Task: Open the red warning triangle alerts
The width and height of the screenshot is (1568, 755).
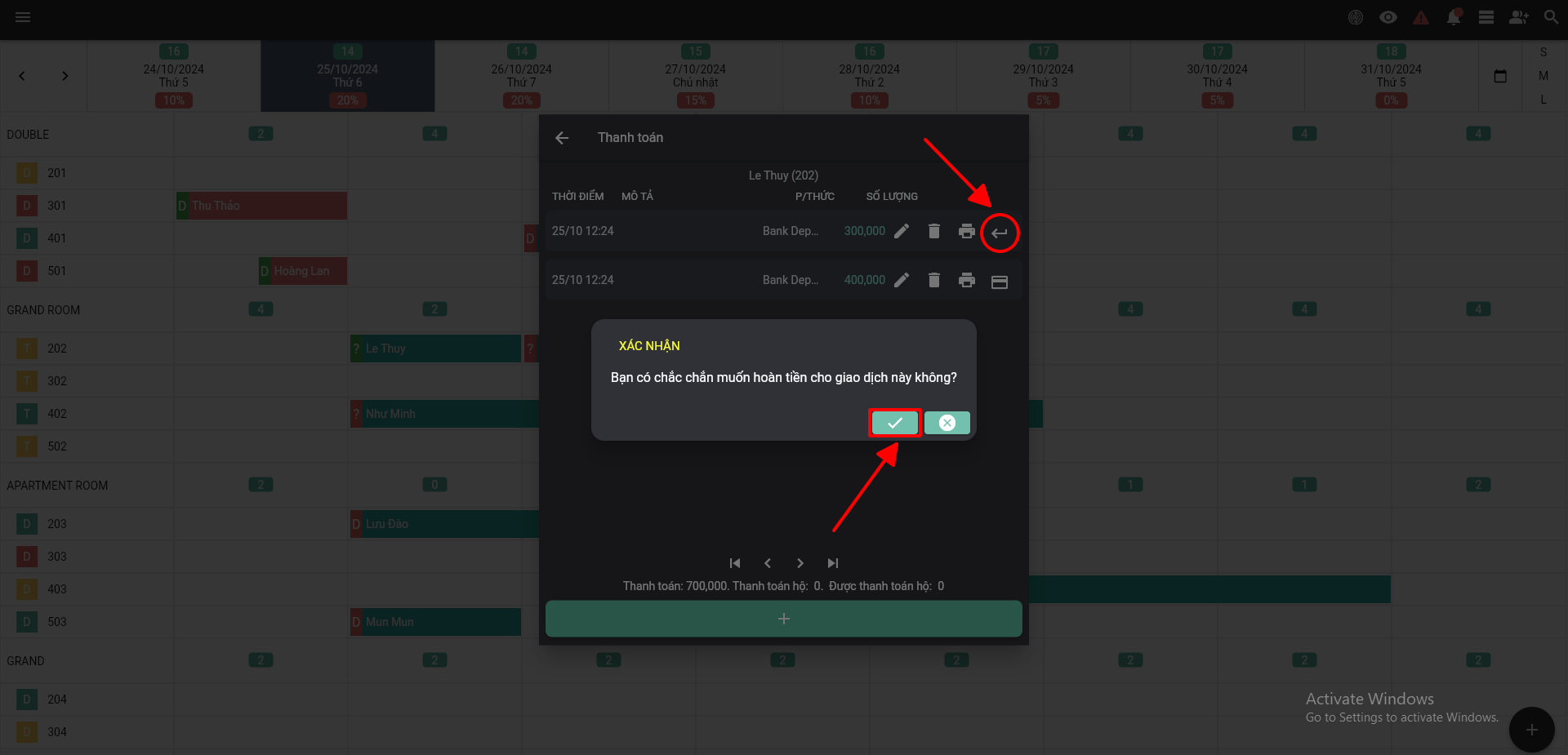Action: [x=1421, y=17]
